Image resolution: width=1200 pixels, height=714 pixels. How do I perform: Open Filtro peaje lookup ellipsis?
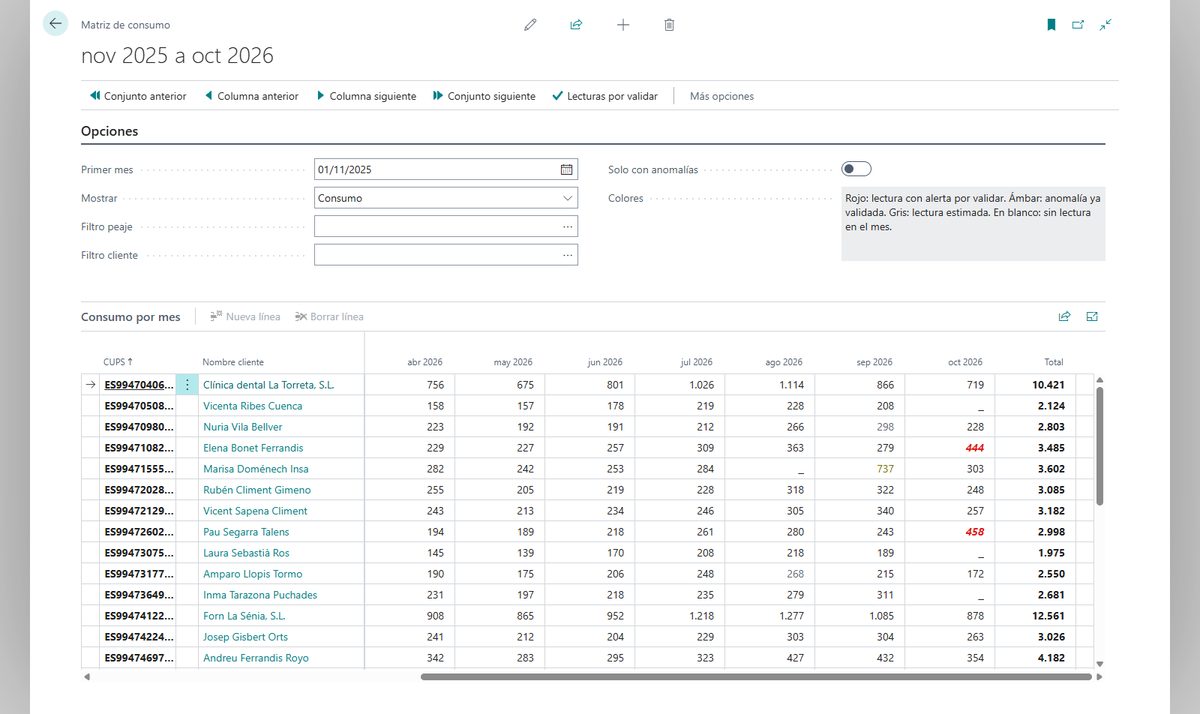click(567, 227)
